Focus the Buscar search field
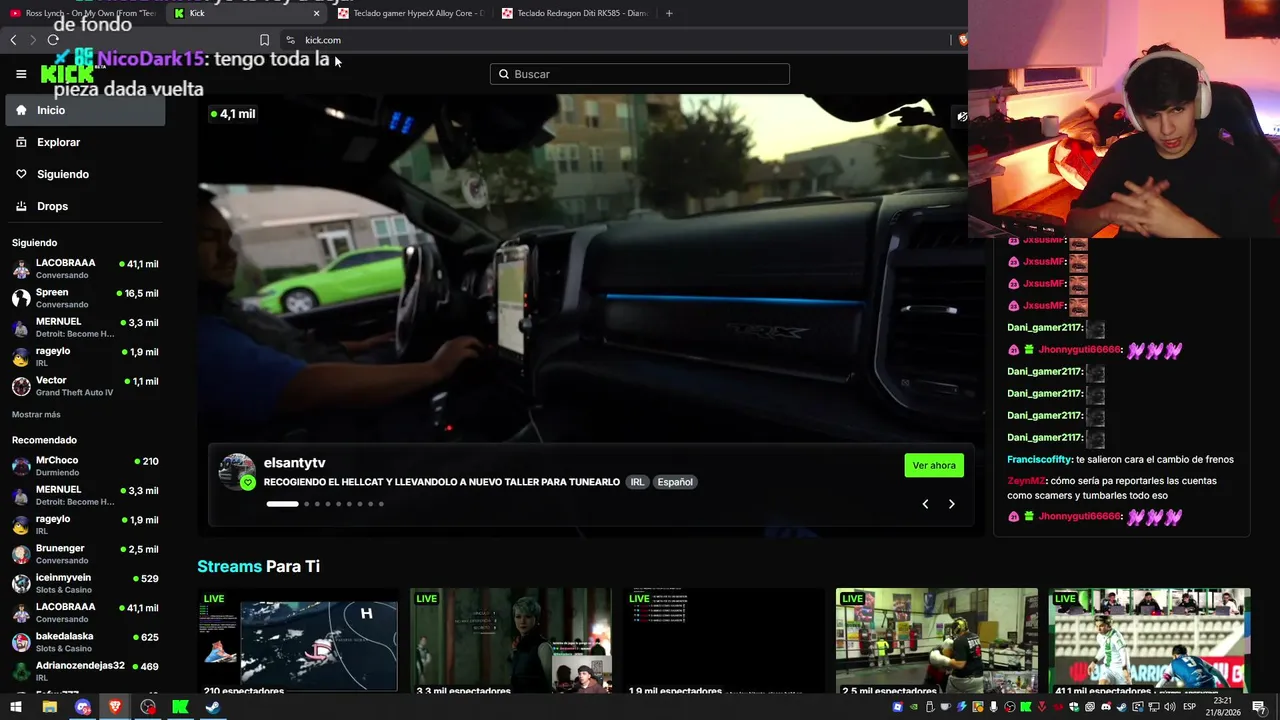Image resolution: width=1280 pixels, height=720 pixels. pos(640,74)
